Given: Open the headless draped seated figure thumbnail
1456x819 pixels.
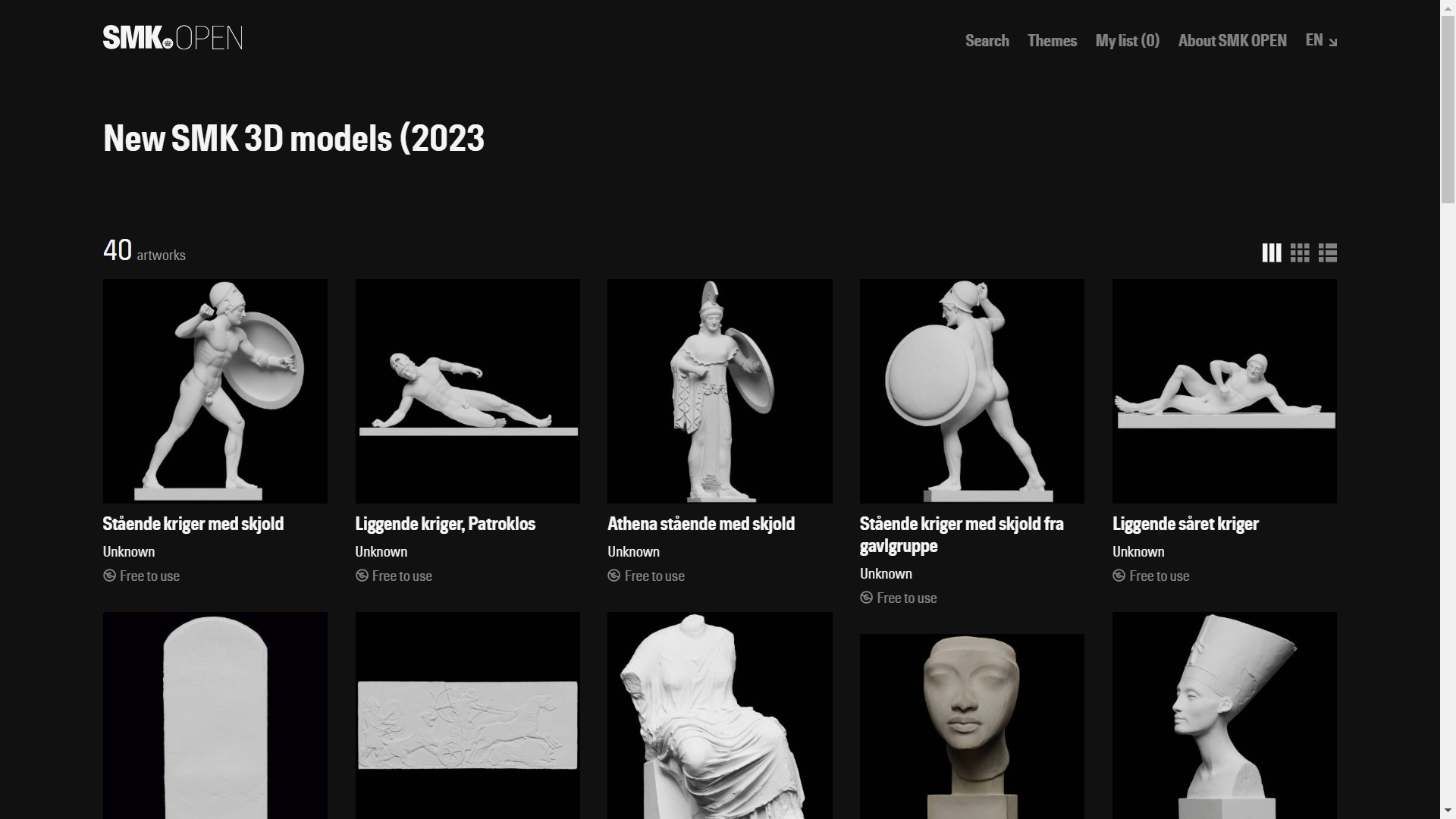Looking at the screenshot, I should 720,715.
